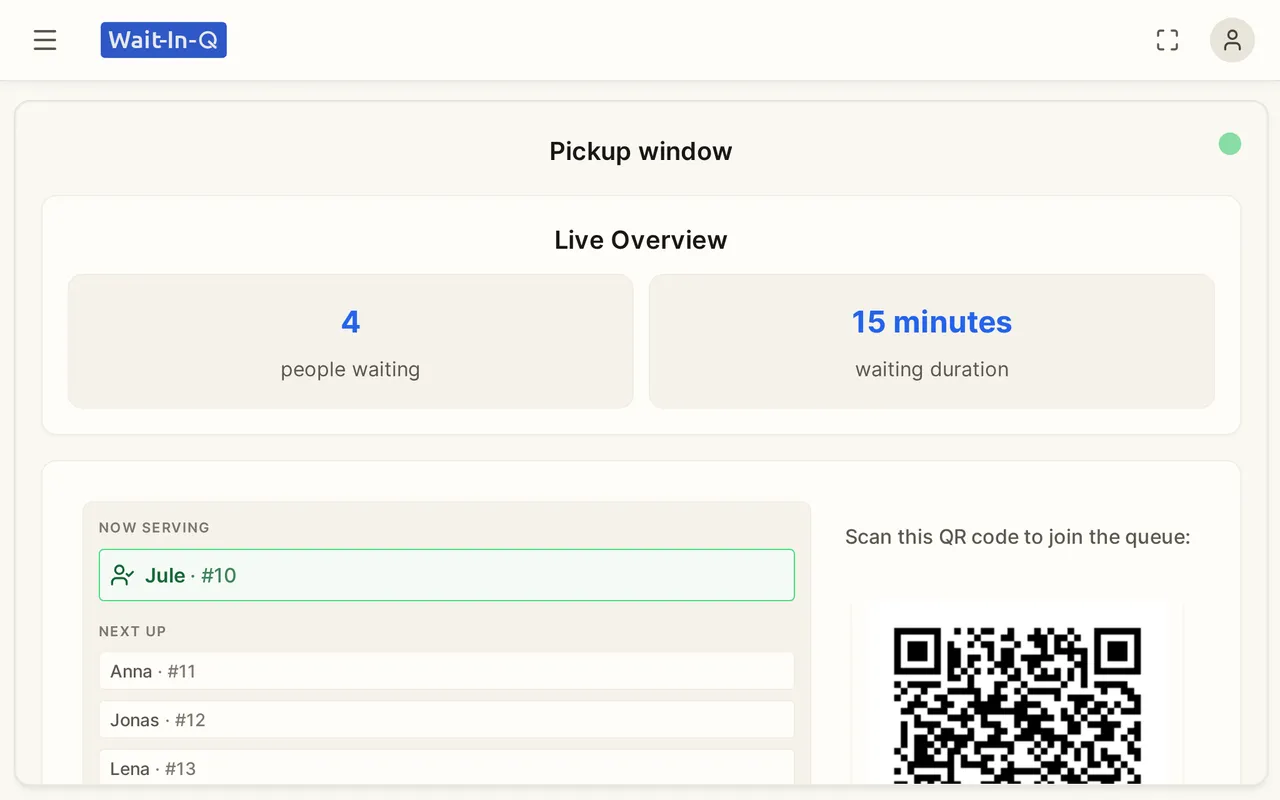Select Lena #13 in the queue

click(x=447, y=768)
